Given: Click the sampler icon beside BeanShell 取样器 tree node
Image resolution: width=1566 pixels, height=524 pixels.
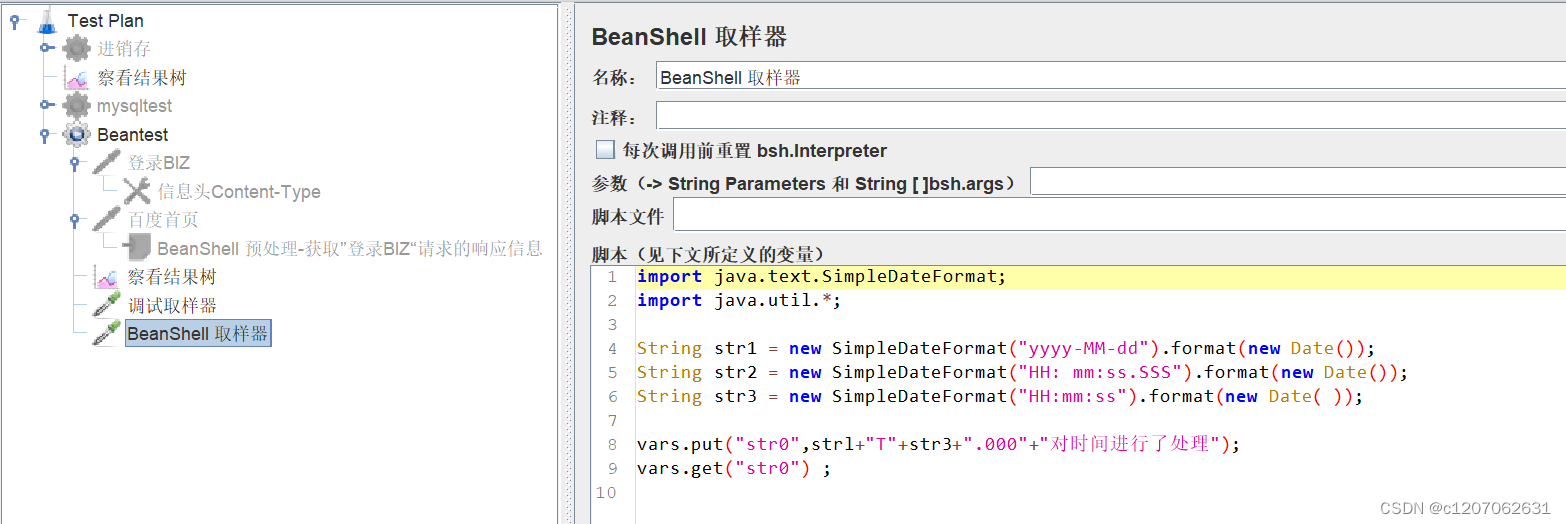Looking at the screenshot, I should coord(106,333).
